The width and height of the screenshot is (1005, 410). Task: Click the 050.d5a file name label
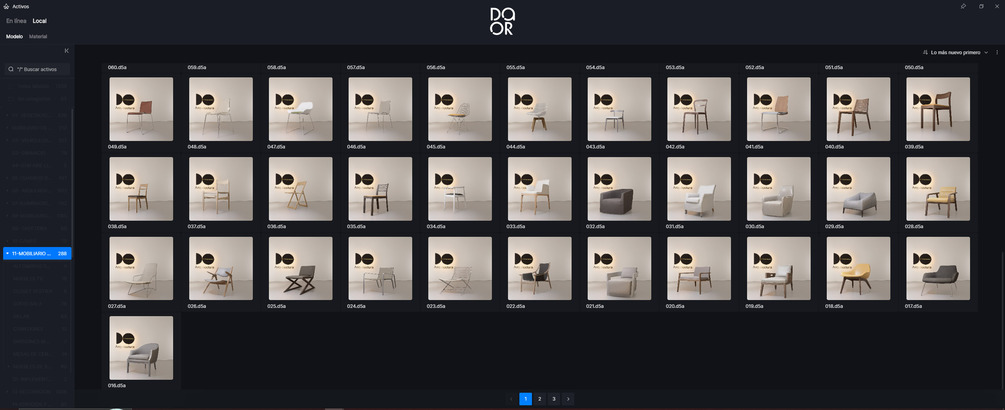click(913, 67)
